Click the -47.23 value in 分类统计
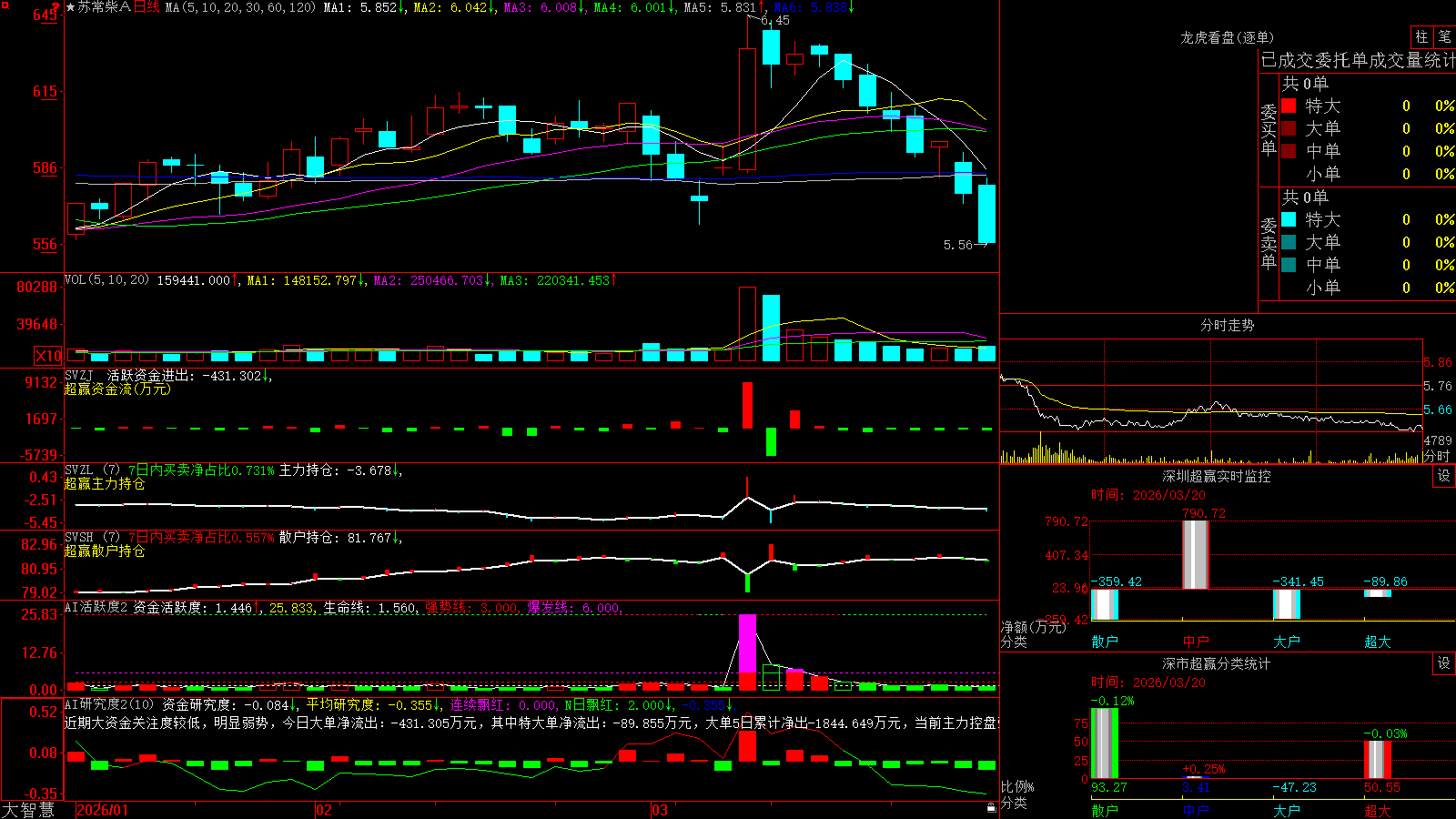 click(1294, 787)
